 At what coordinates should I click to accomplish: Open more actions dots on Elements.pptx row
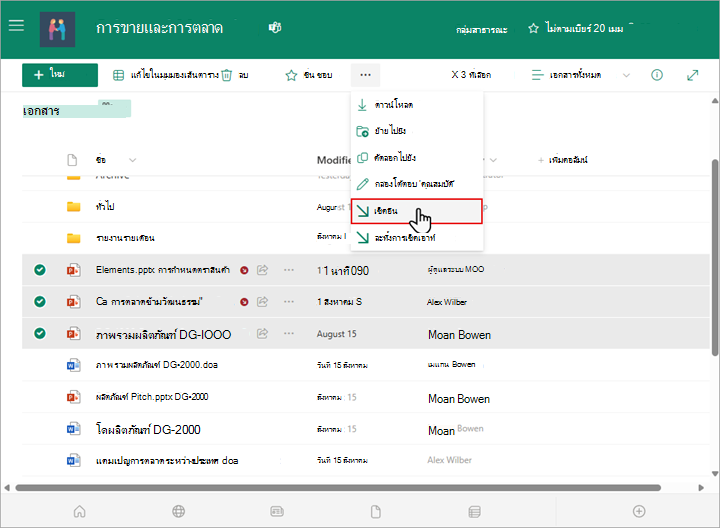[x=289, y=270]
